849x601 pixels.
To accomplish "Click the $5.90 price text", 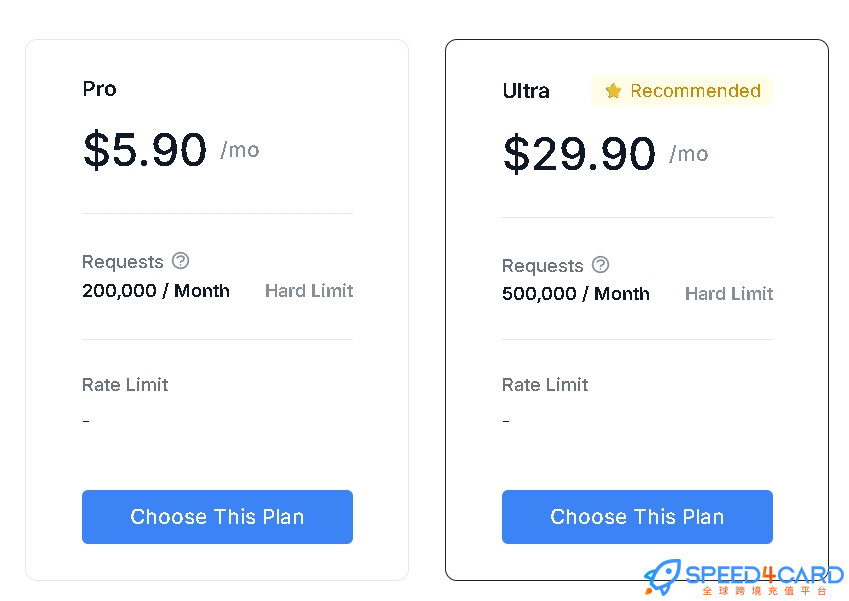I will 145,149.
